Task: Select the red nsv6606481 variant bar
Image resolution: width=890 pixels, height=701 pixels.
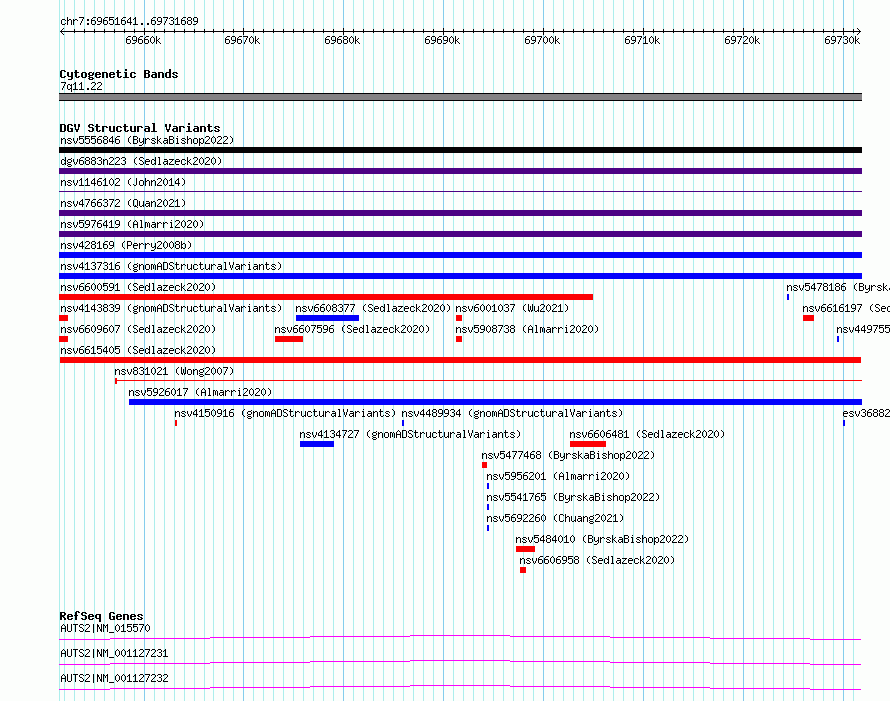Action: point(588,444)
